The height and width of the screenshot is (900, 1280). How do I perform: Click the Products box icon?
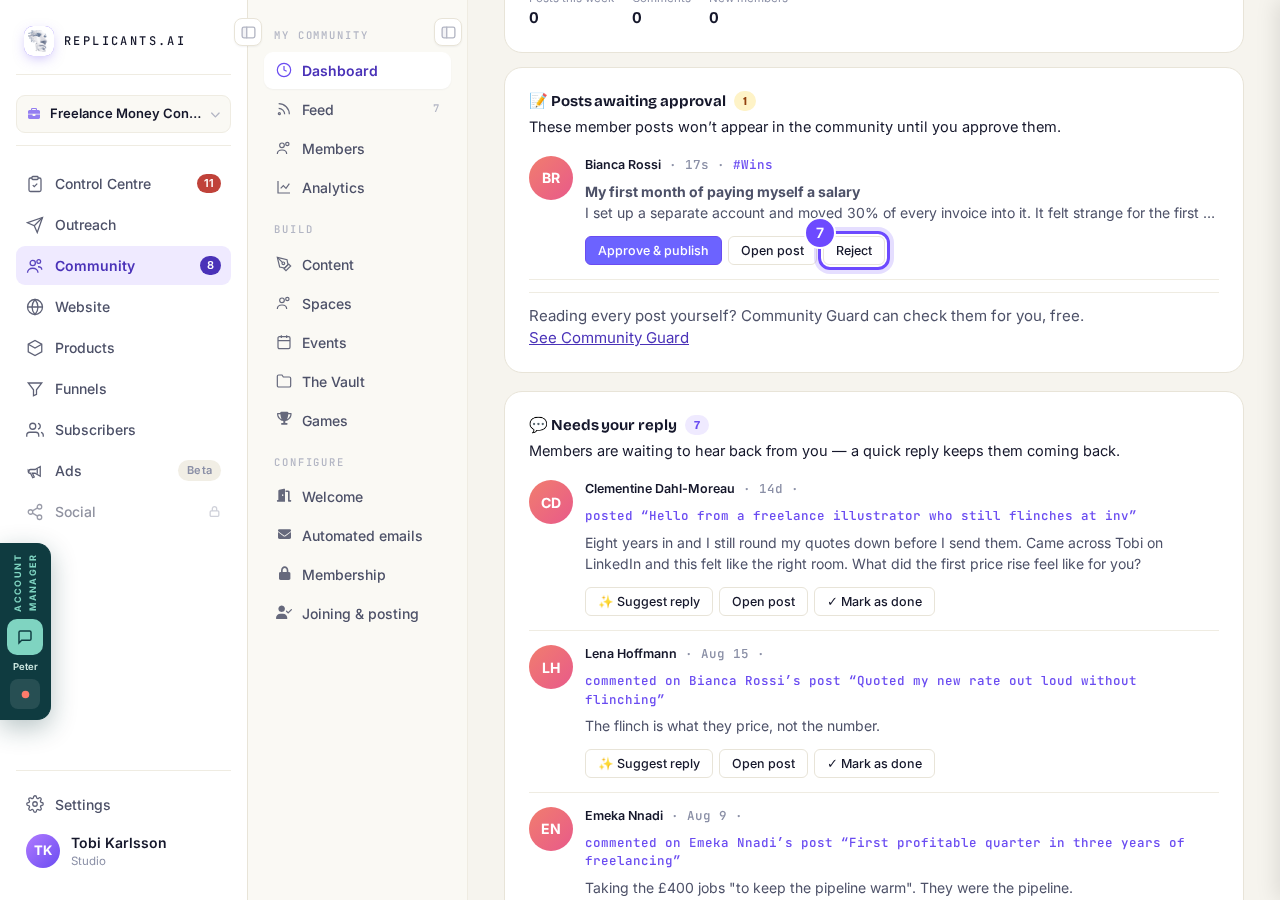point(35,348)
